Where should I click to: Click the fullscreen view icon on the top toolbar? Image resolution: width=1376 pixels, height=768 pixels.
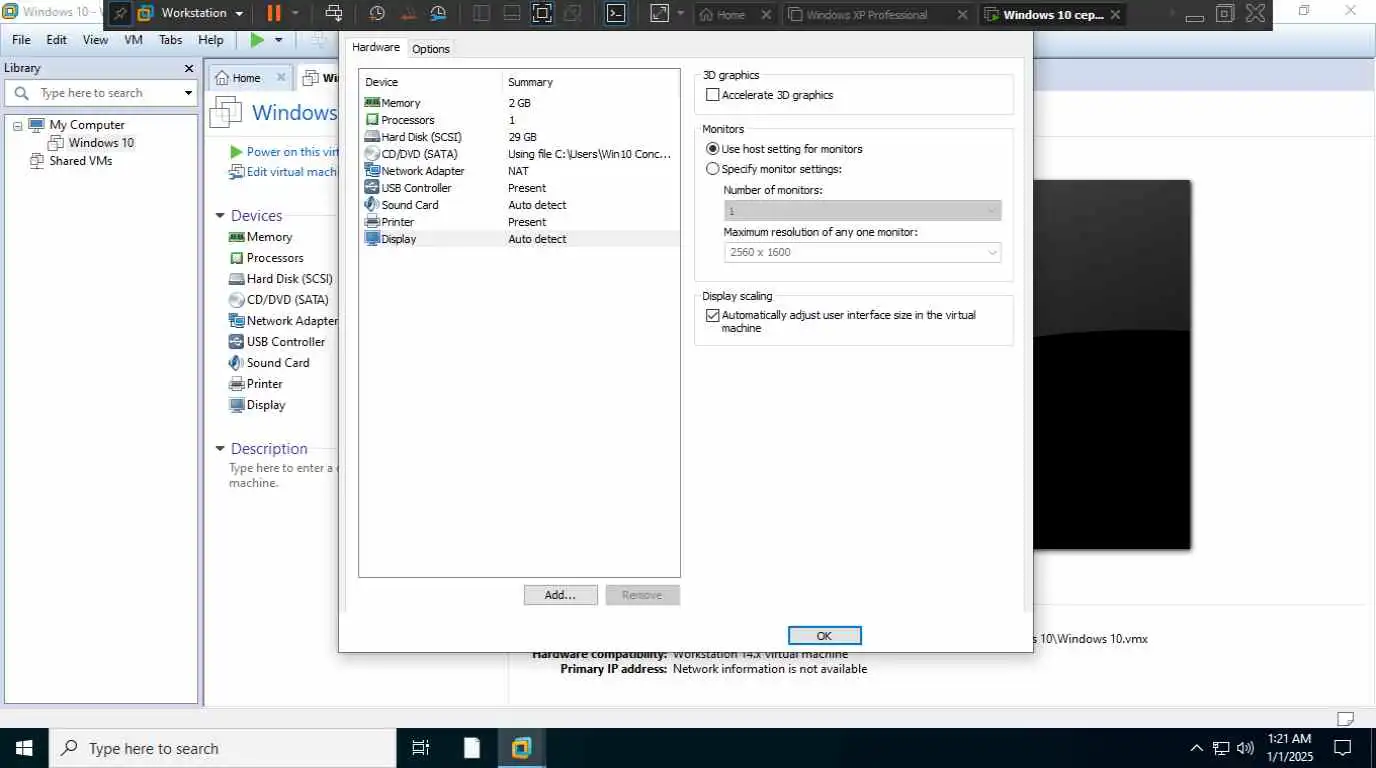coord(541,14)
